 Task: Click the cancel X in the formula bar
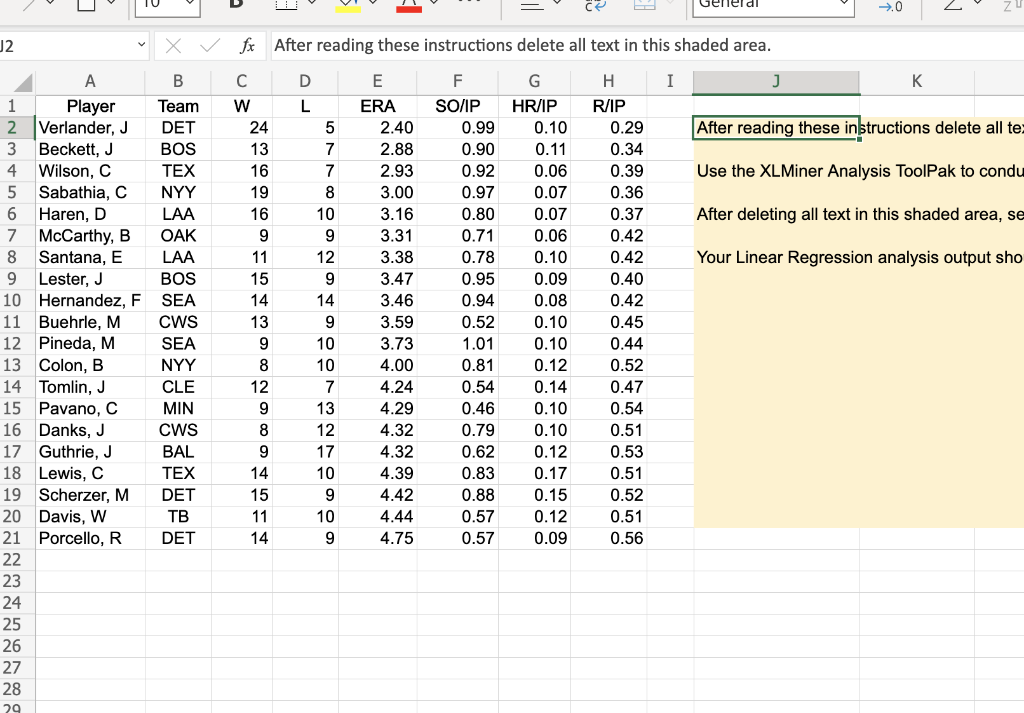[x=173, y=46]
